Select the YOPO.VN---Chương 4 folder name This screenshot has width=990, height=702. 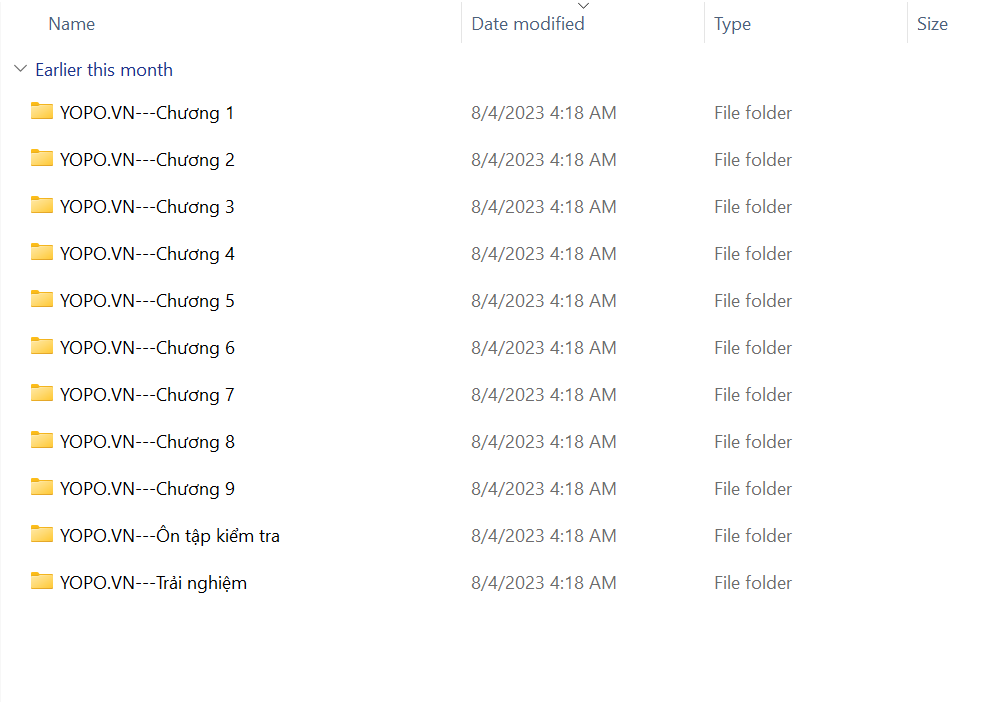147,254
